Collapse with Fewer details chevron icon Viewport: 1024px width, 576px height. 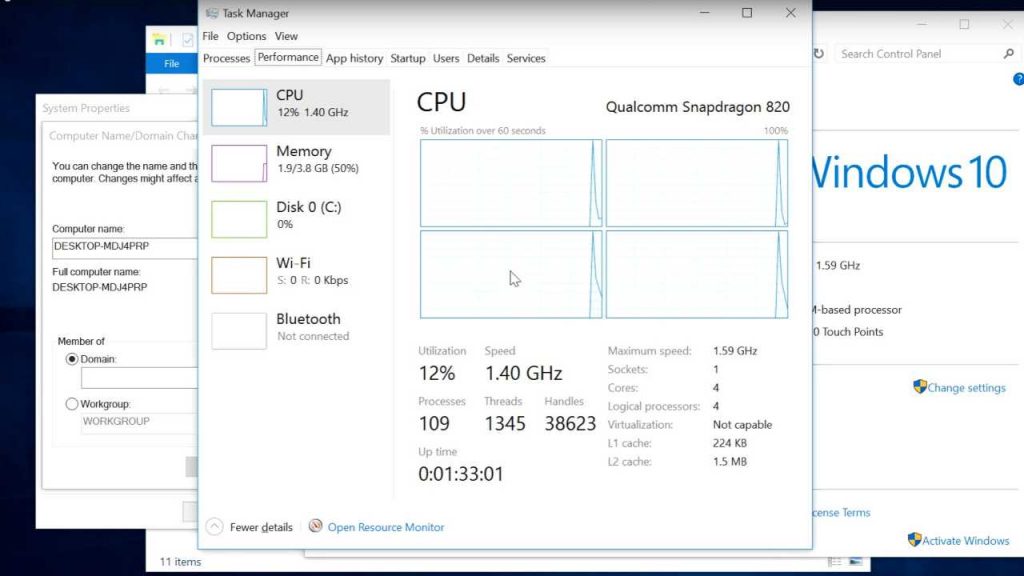214,526
